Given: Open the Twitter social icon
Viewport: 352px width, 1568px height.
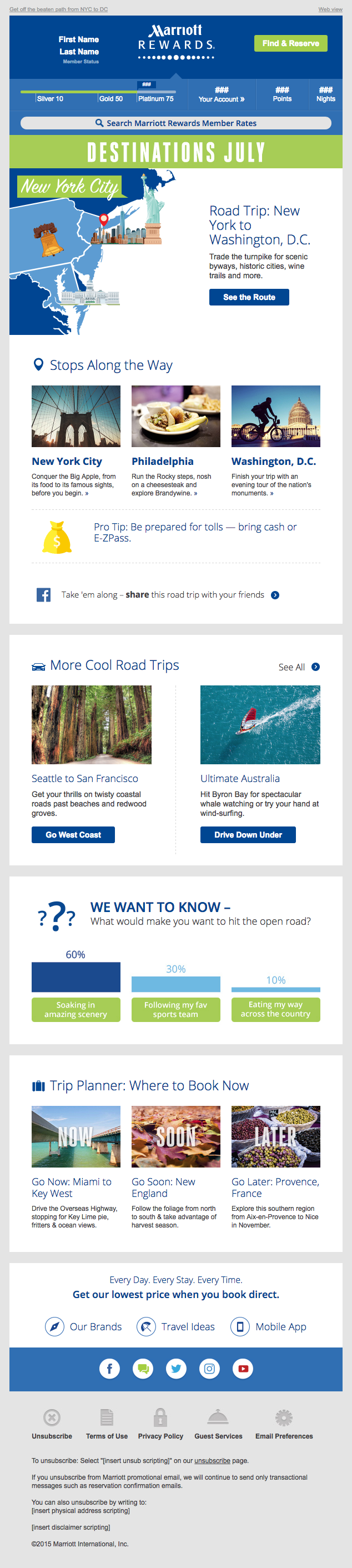Looking at the screenshot, I should 177,1369.
